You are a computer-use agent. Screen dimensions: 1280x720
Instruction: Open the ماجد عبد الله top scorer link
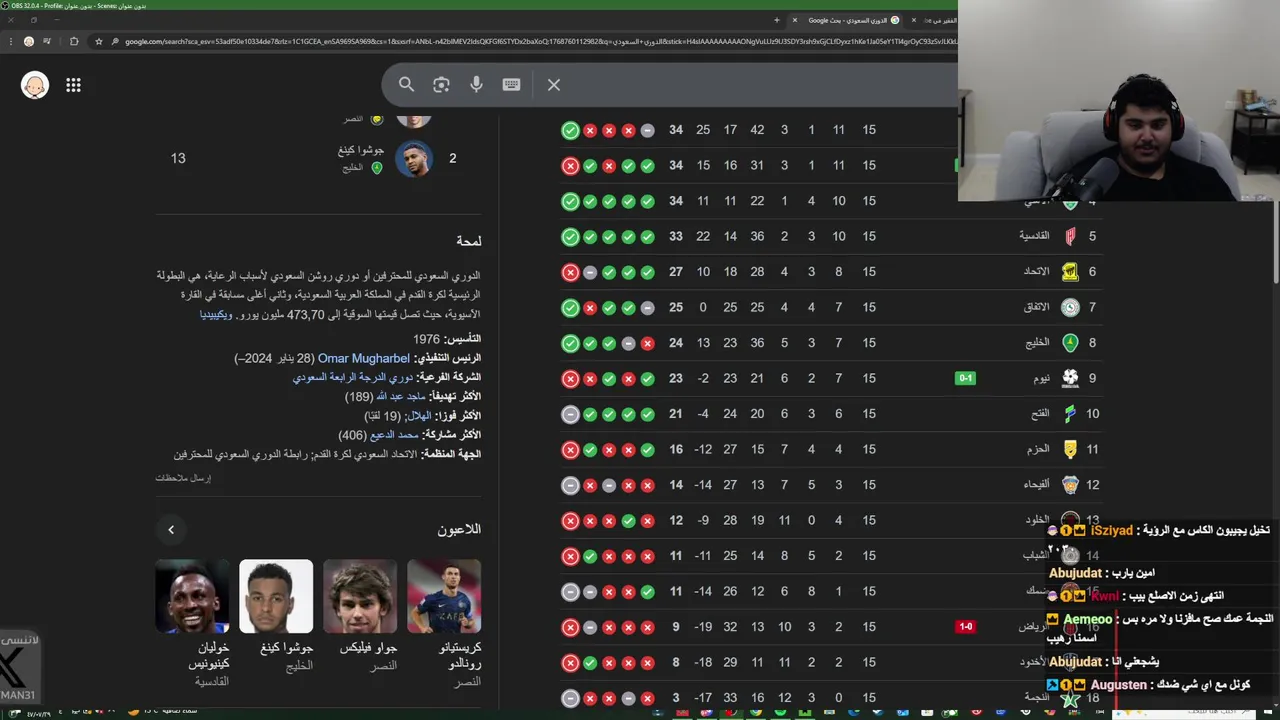click(x=400, y=397)
